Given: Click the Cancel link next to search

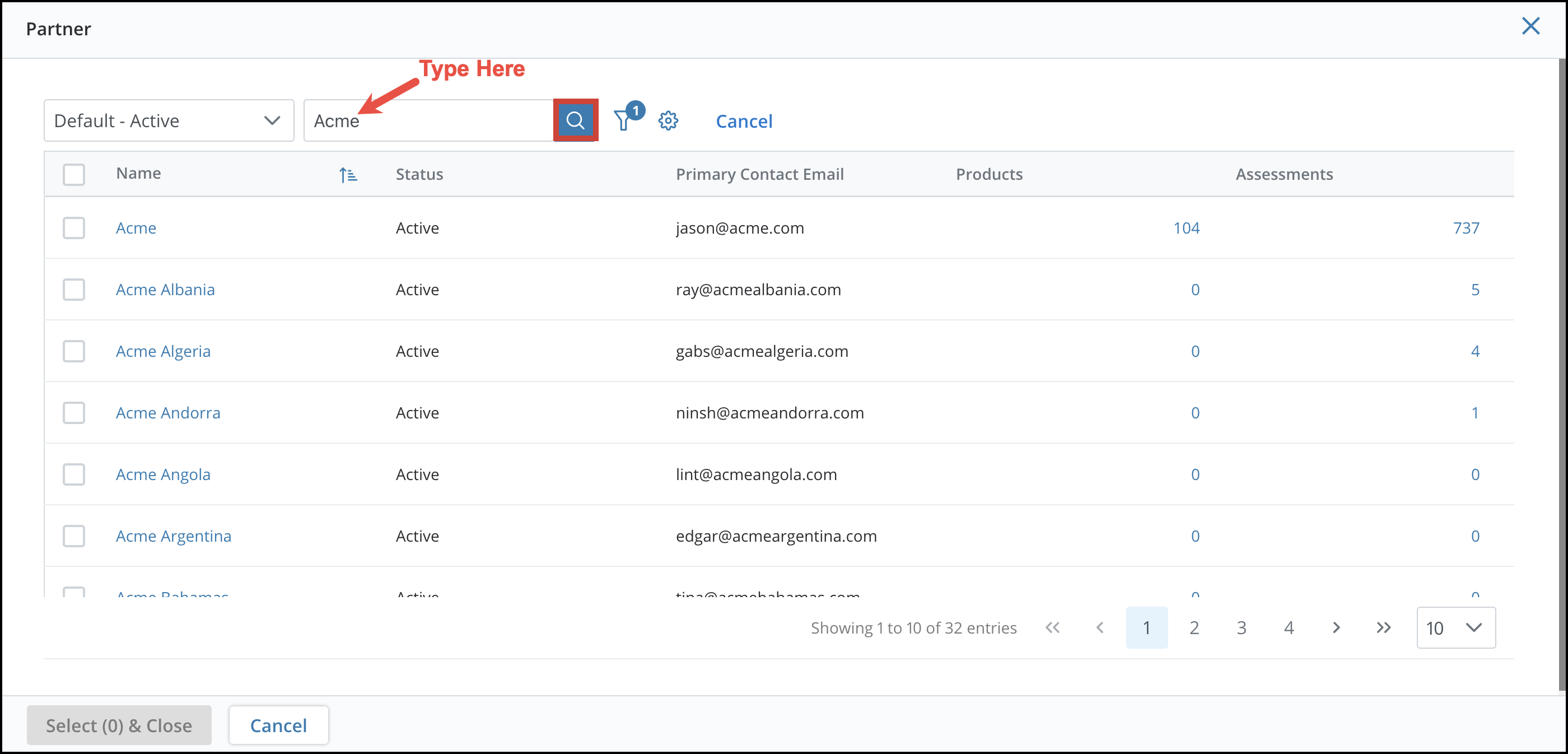Looking at the screenshot, I should pos(744,120).
